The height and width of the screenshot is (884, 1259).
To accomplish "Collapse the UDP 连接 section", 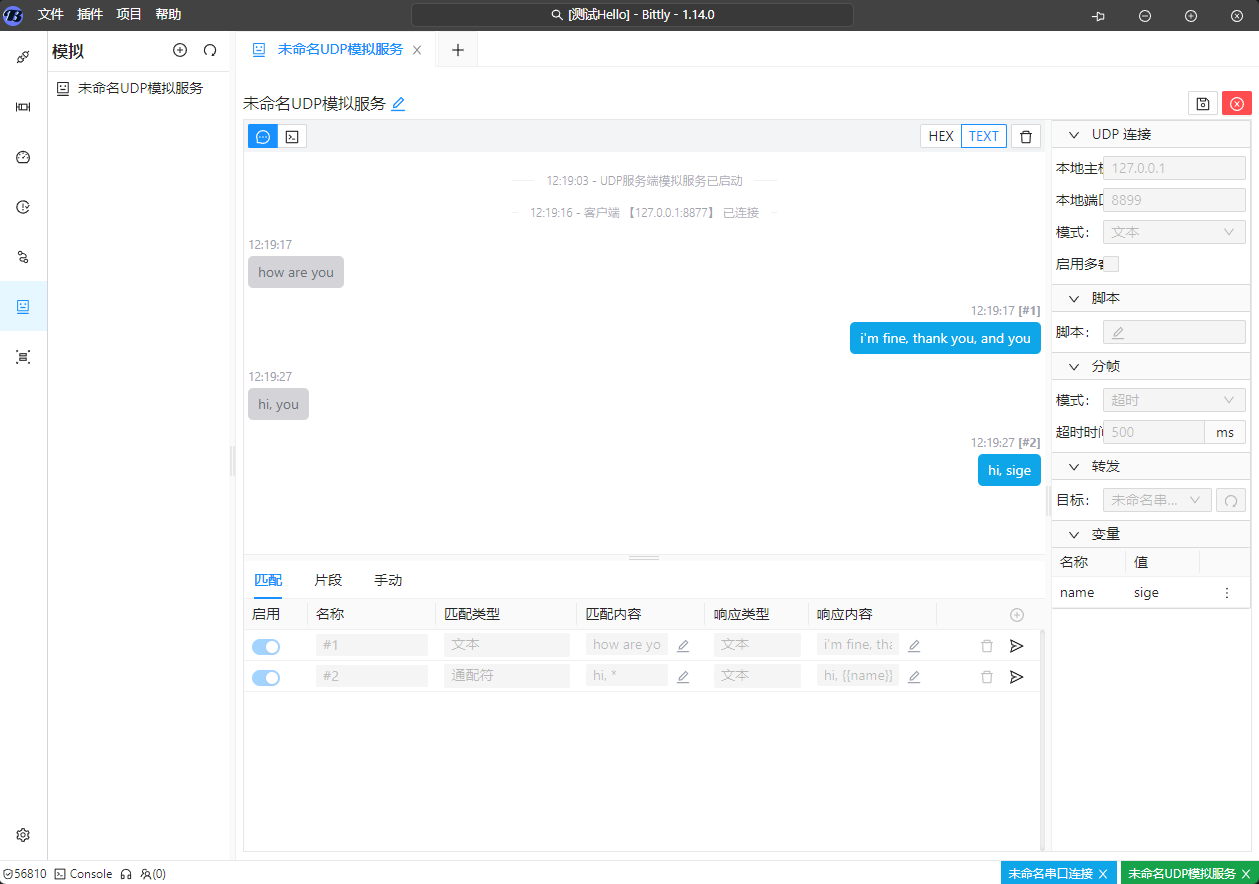I will pos(1075,135).
